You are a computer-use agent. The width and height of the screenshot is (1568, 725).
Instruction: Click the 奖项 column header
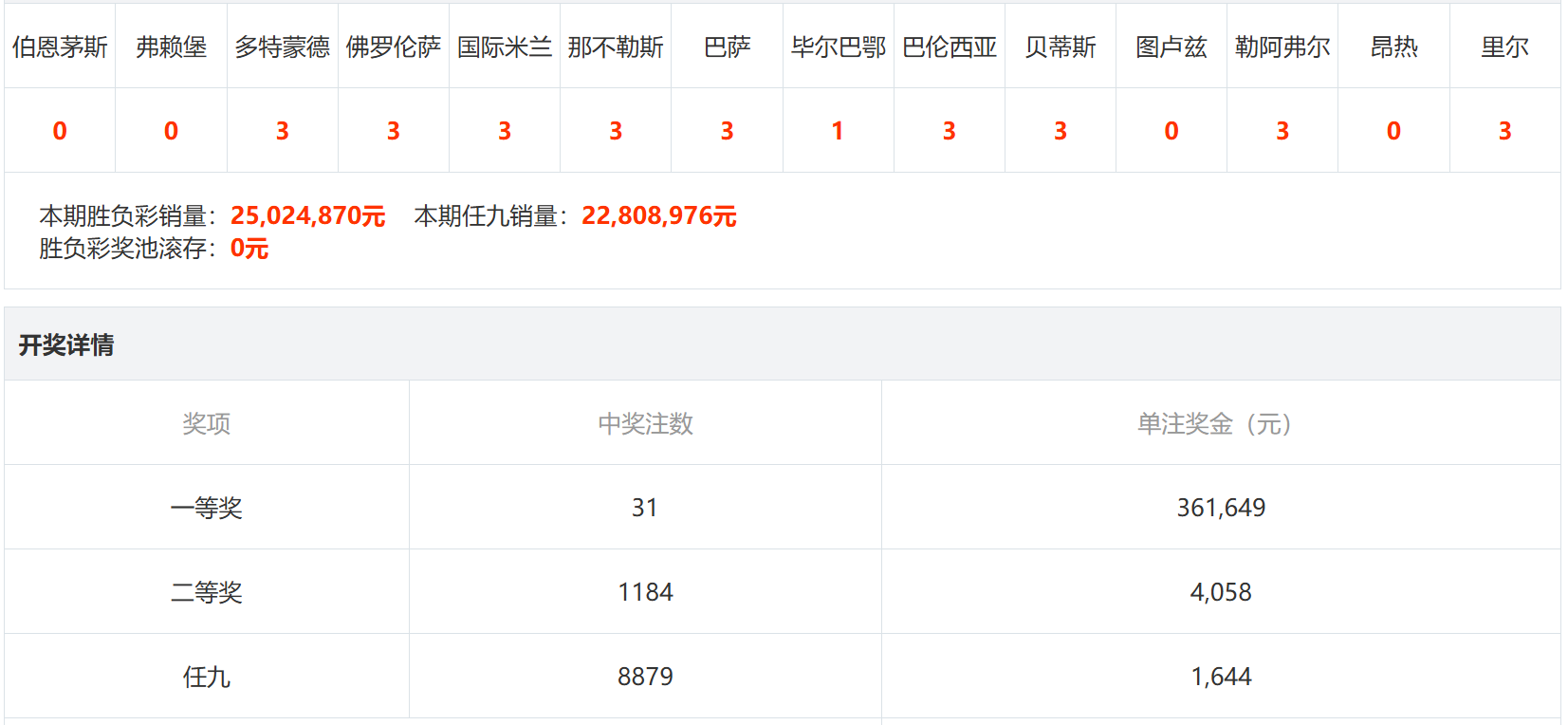(207, 423)
